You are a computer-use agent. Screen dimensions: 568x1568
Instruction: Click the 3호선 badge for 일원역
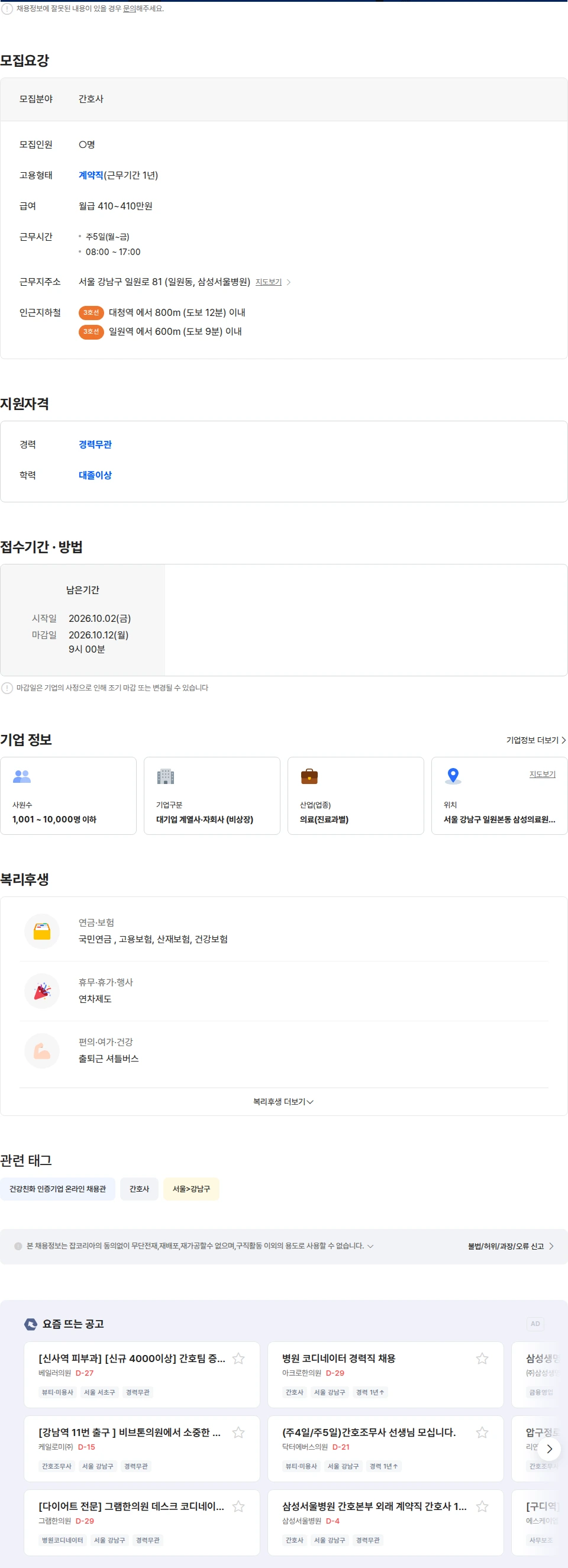tap(91, 331)
